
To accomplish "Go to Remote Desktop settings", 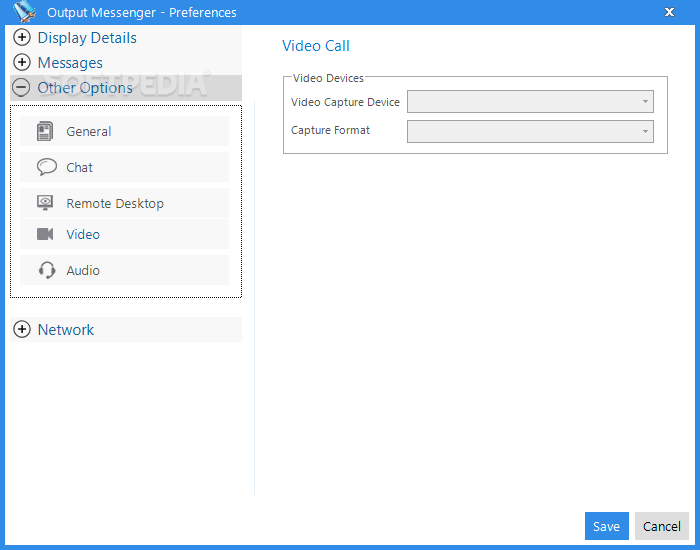I will (125, 203).
